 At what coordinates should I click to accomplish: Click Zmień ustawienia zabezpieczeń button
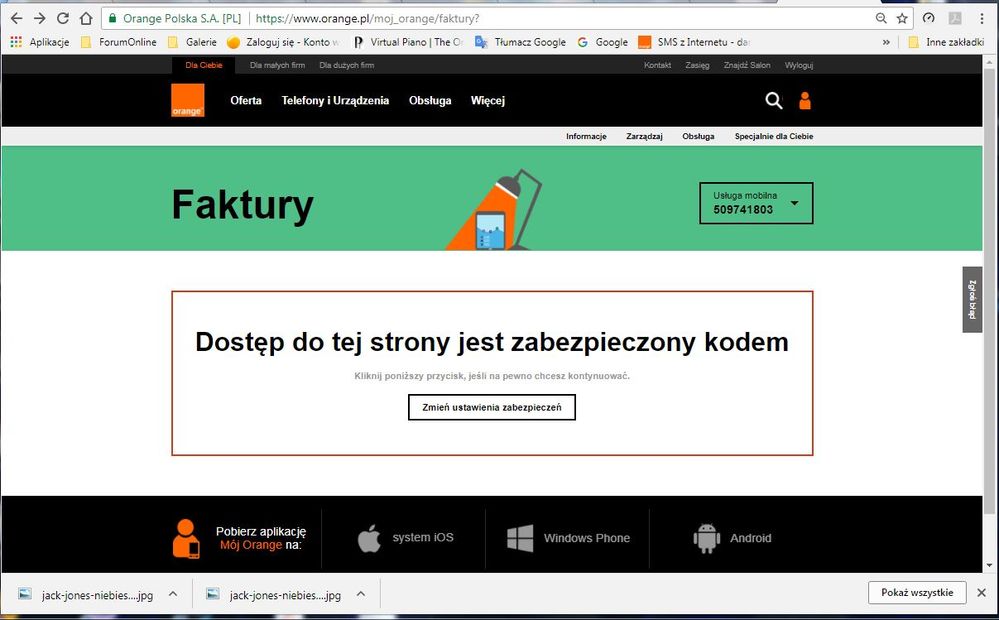coord(491,407)
